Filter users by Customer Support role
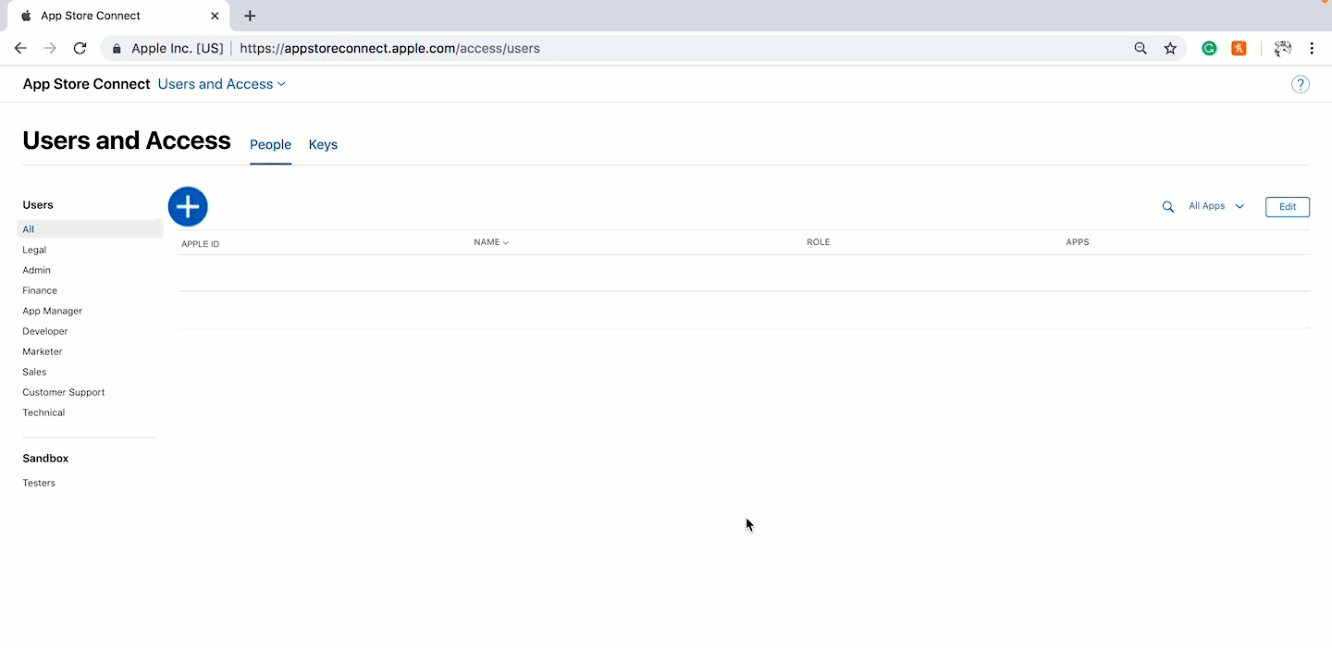The width and height of the screenshot is (1332, 648). 63,392
